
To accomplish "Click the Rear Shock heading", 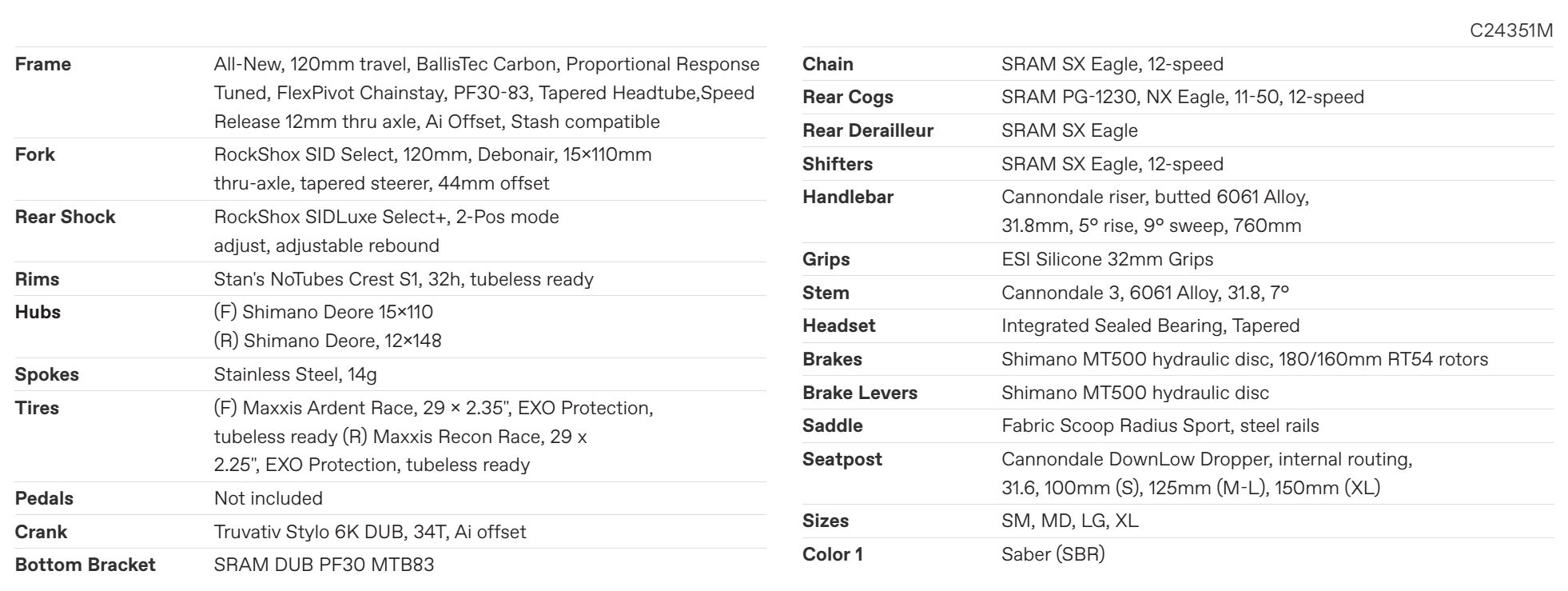I will pyautogui.click(x=66, y=217).
